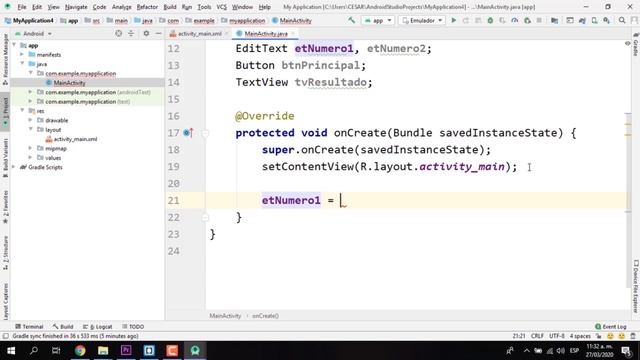Open the Build menu
Image resolution: width=640 pixels, height=360 pixels.
[x=170, y=7]
